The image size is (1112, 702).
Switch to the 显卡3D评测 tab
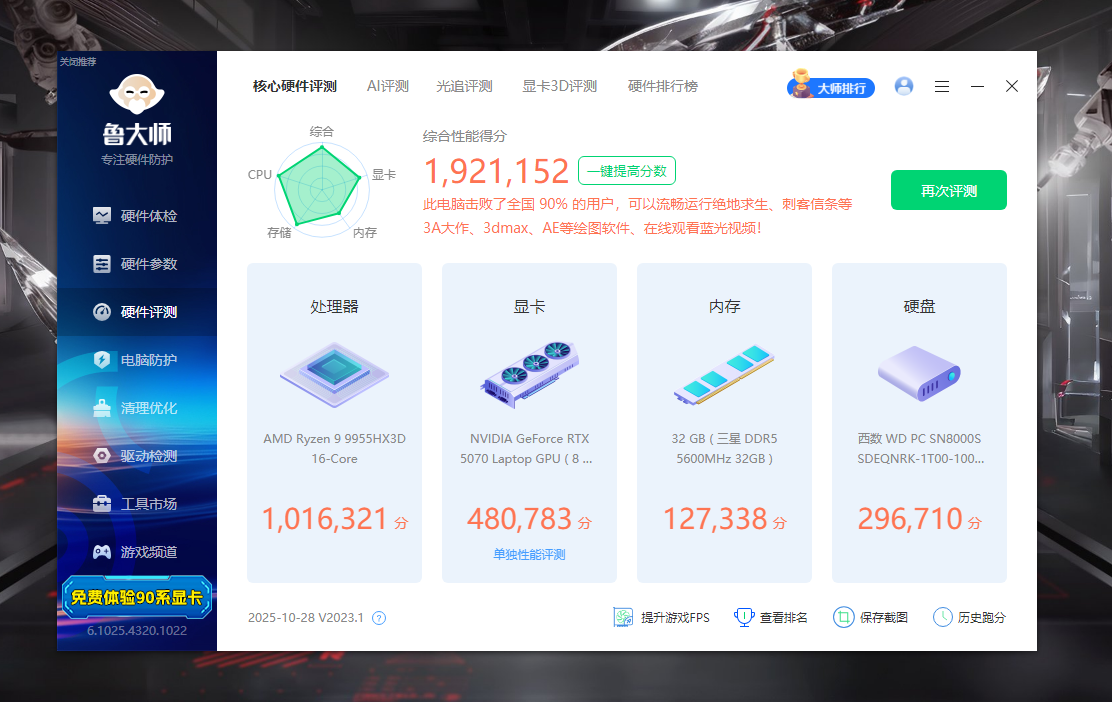click(x=560, y=87)
